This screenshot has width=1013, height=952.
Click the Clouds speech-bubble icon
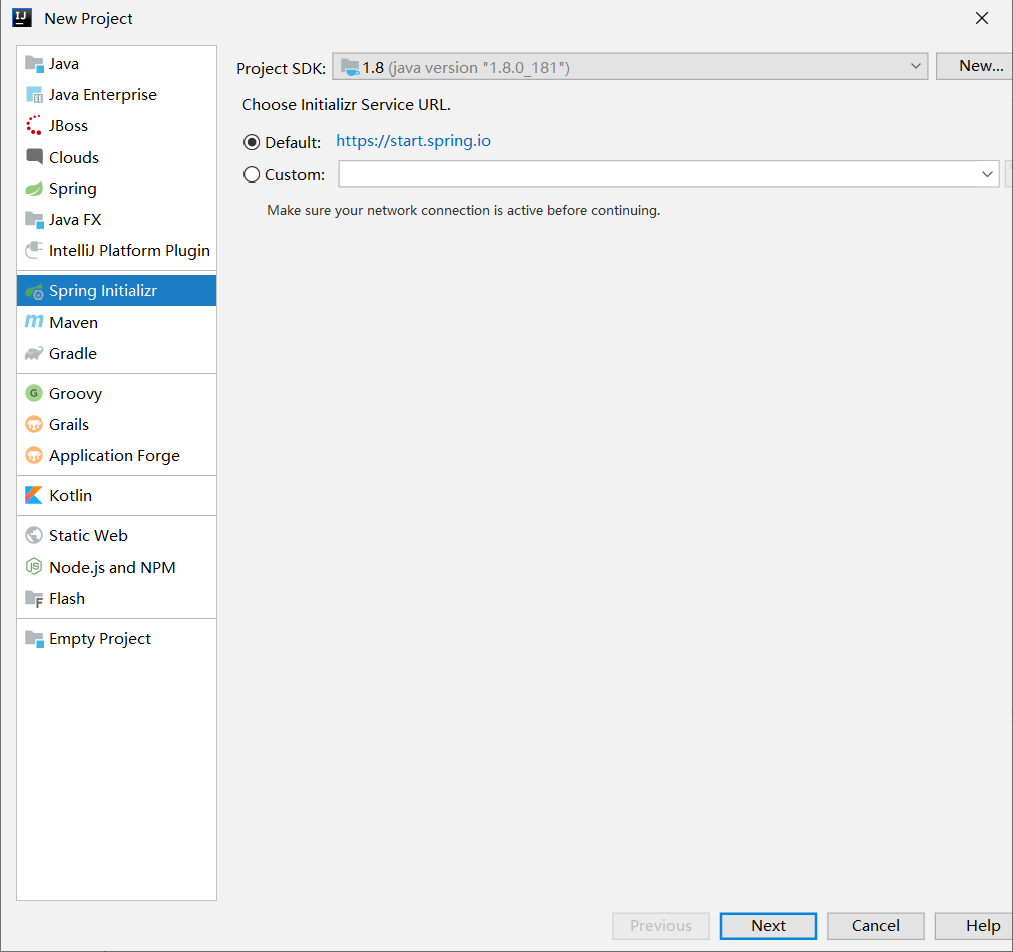34,157
